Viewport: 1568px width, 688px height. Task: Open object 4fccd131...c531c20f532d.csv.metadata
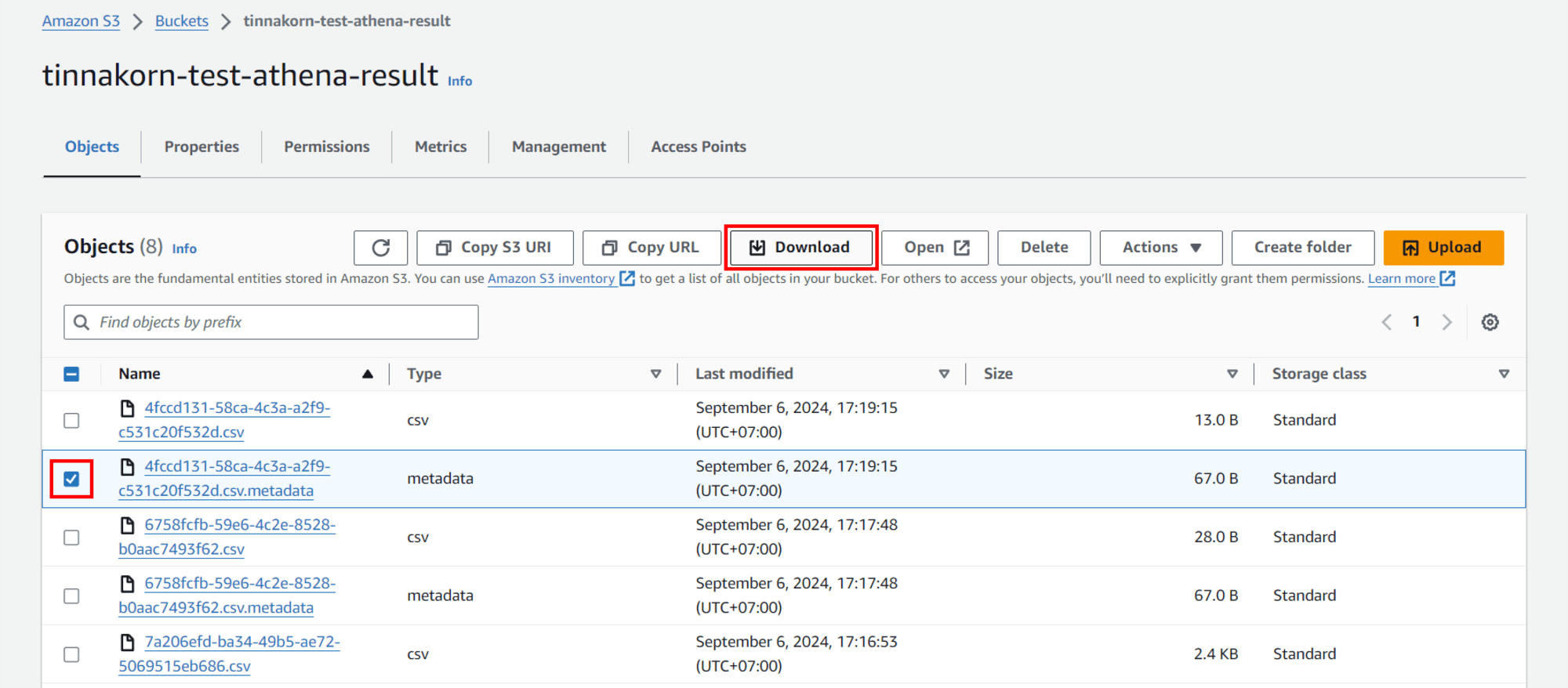click(x=224, y=479)
